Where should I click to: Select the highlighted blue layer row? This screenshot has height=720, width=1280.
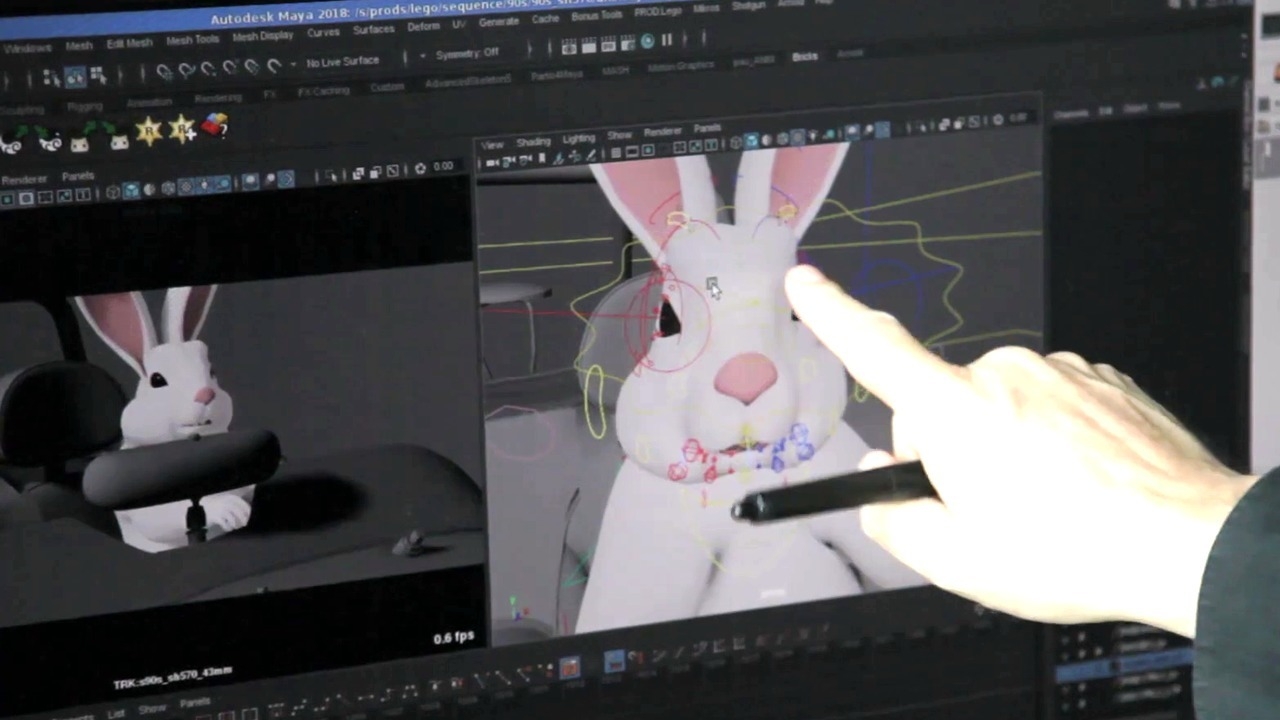click(x=1126, y=666)
